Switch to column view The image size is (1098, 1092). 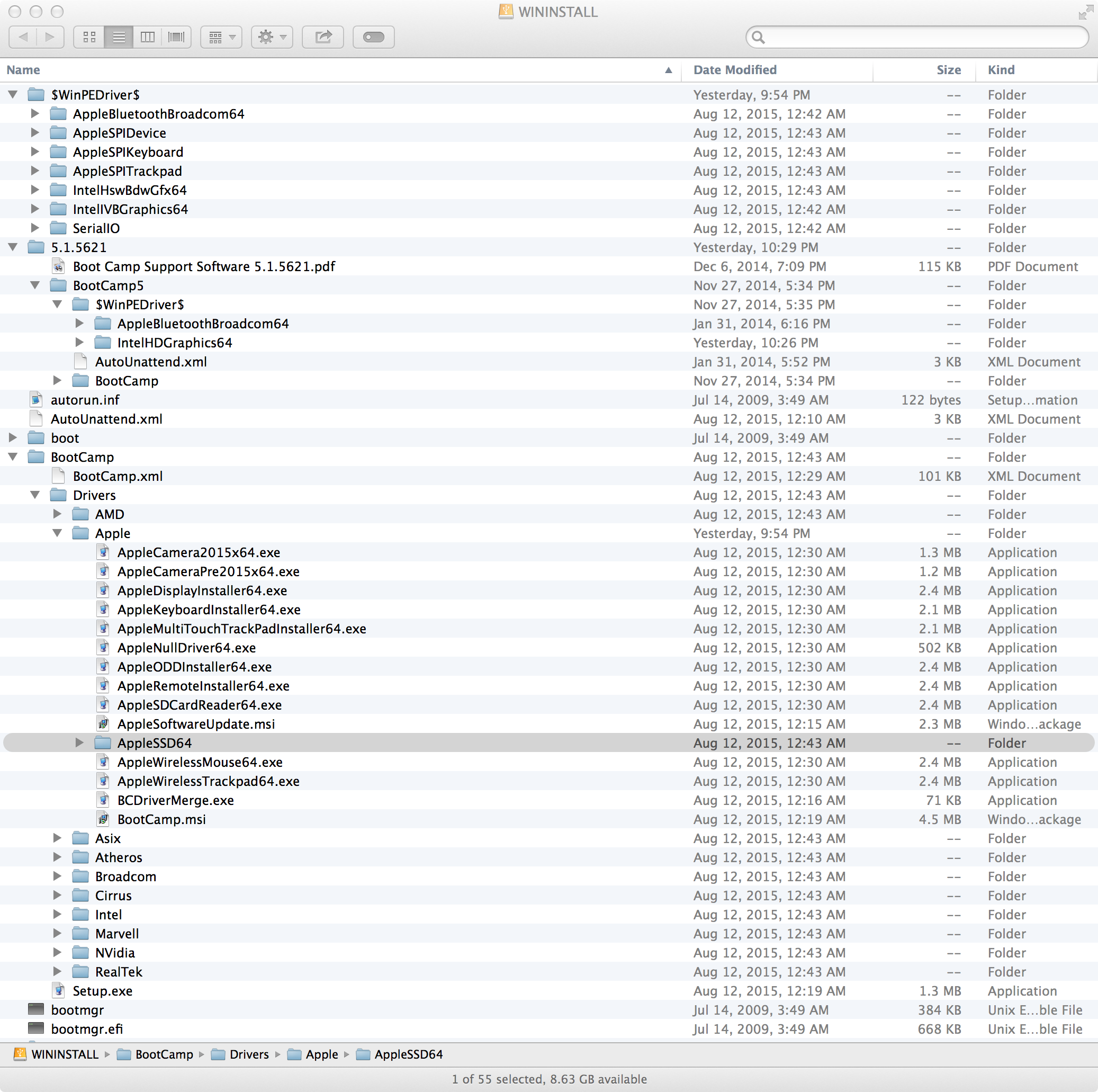pyautogui.click(x=147, y=37)
